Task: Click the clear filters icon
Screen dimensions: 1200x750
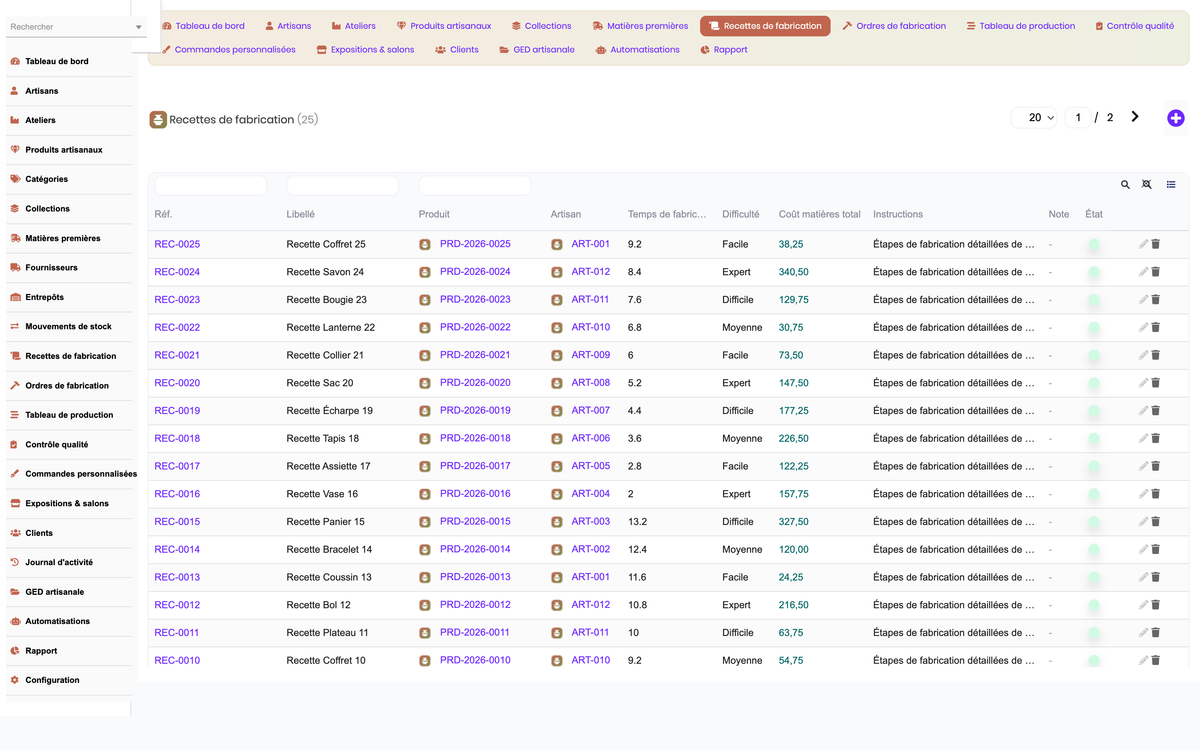Action: (1147, 185)
